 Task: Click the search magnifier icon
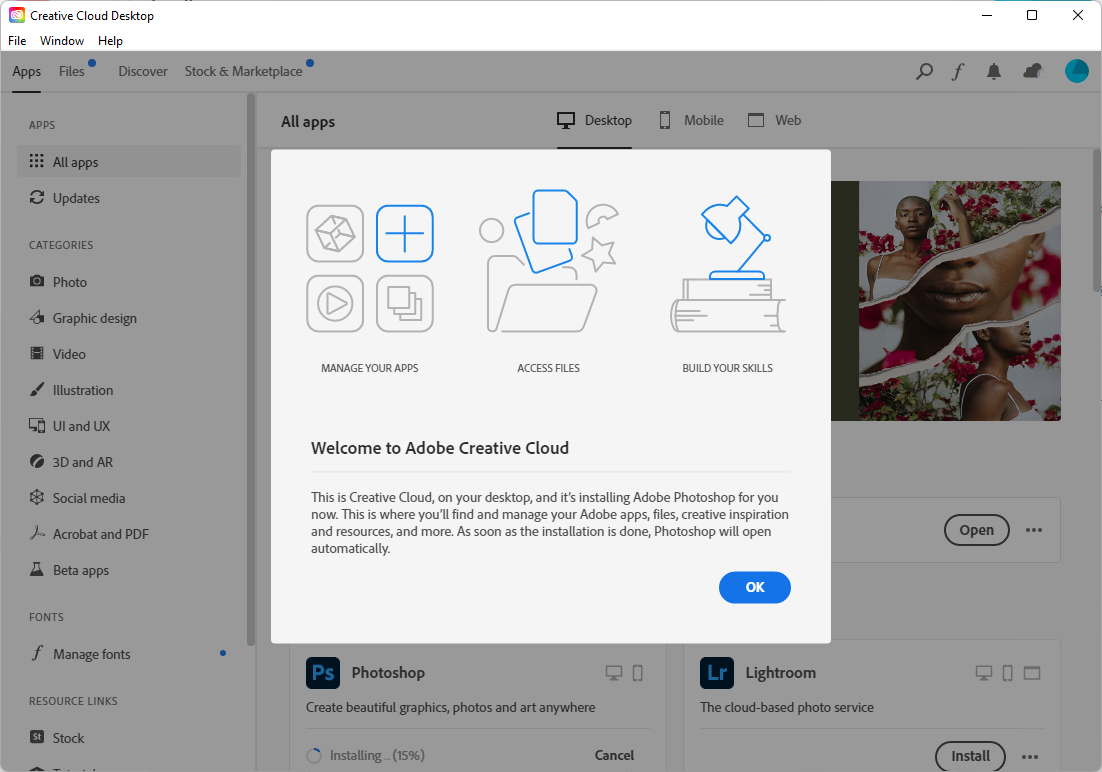pos(925,71)
